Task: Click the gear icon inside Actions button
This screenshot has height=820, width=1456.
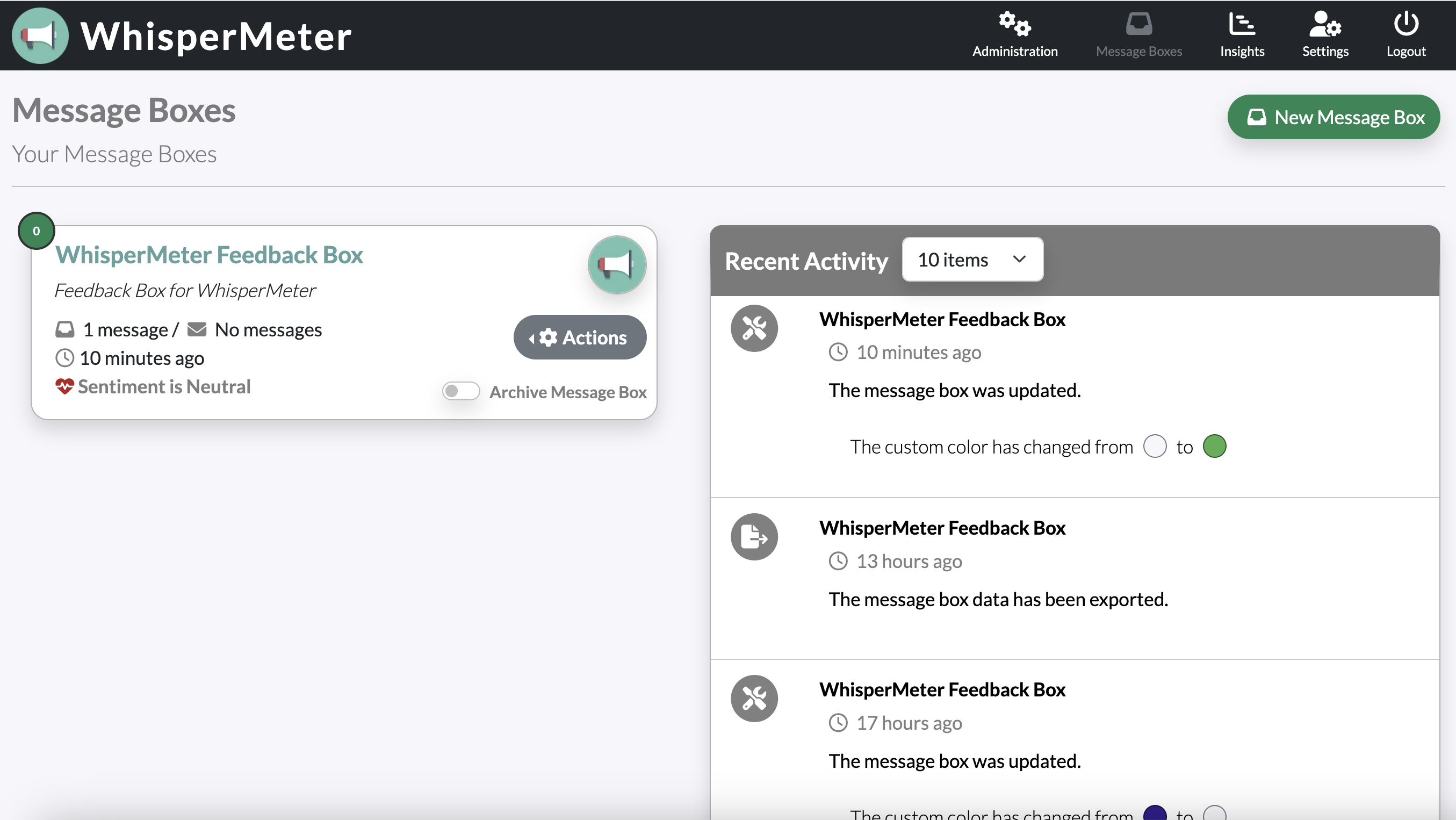Action: click(547, 337)
